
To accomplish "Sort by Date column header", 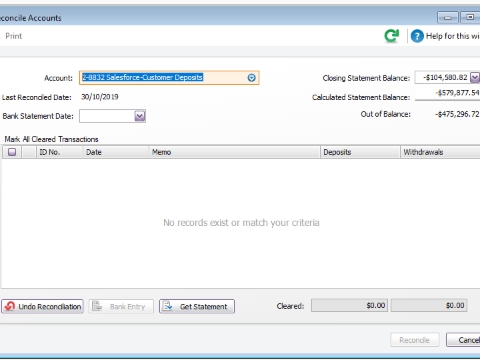I will [116, 152].
